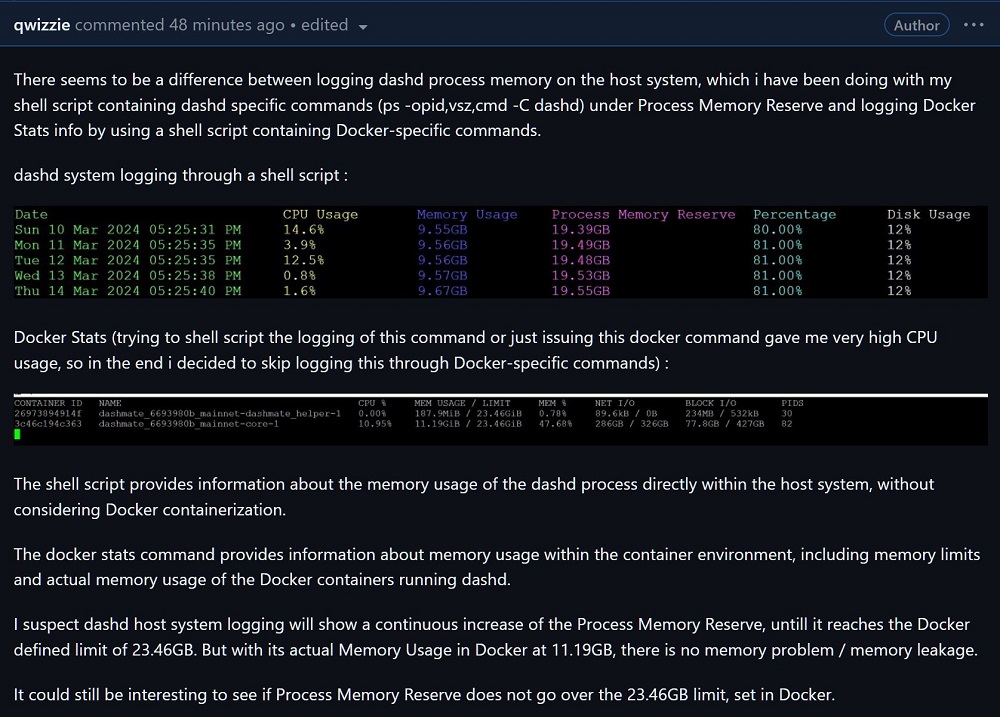Click the 'dashmate_6693980b_mainnet-dashmate_helper-1' container name
The image size is (1000, 717).
[x=219, y=413]
